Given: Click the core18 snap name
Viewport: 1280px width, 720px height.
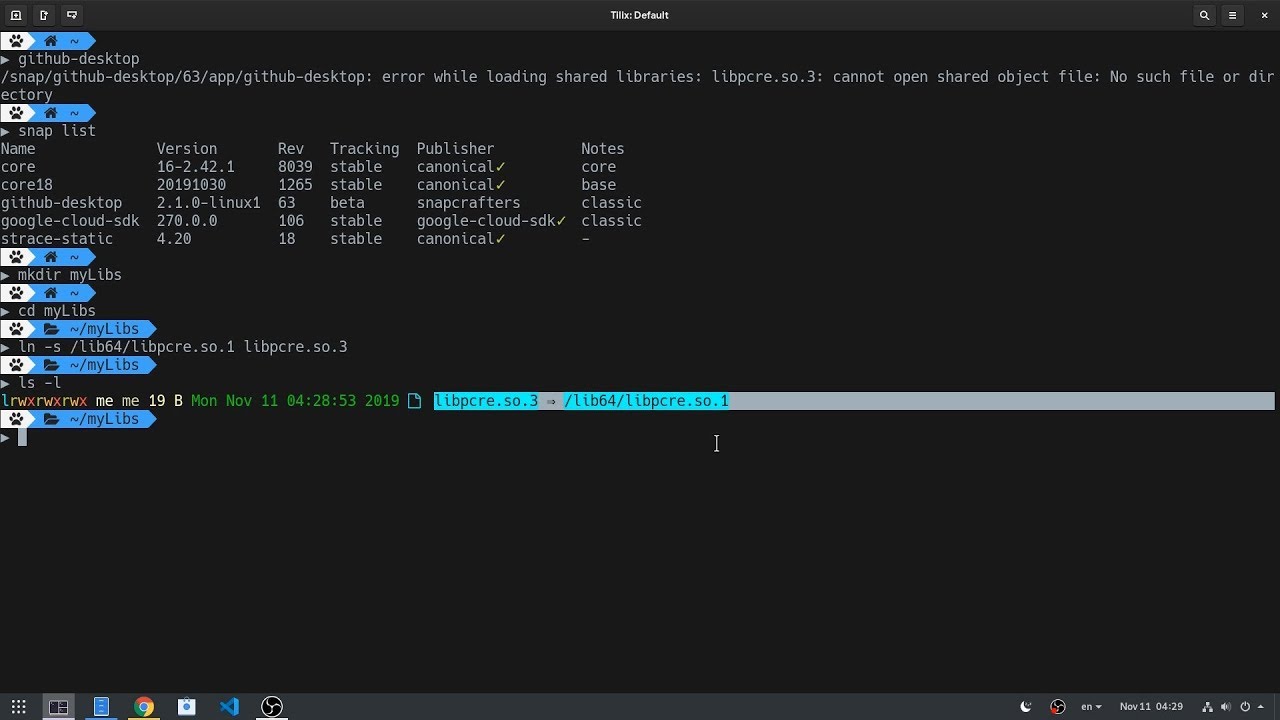Looking at the screenshot, I should pyautogui.click(x=27, y=185).
